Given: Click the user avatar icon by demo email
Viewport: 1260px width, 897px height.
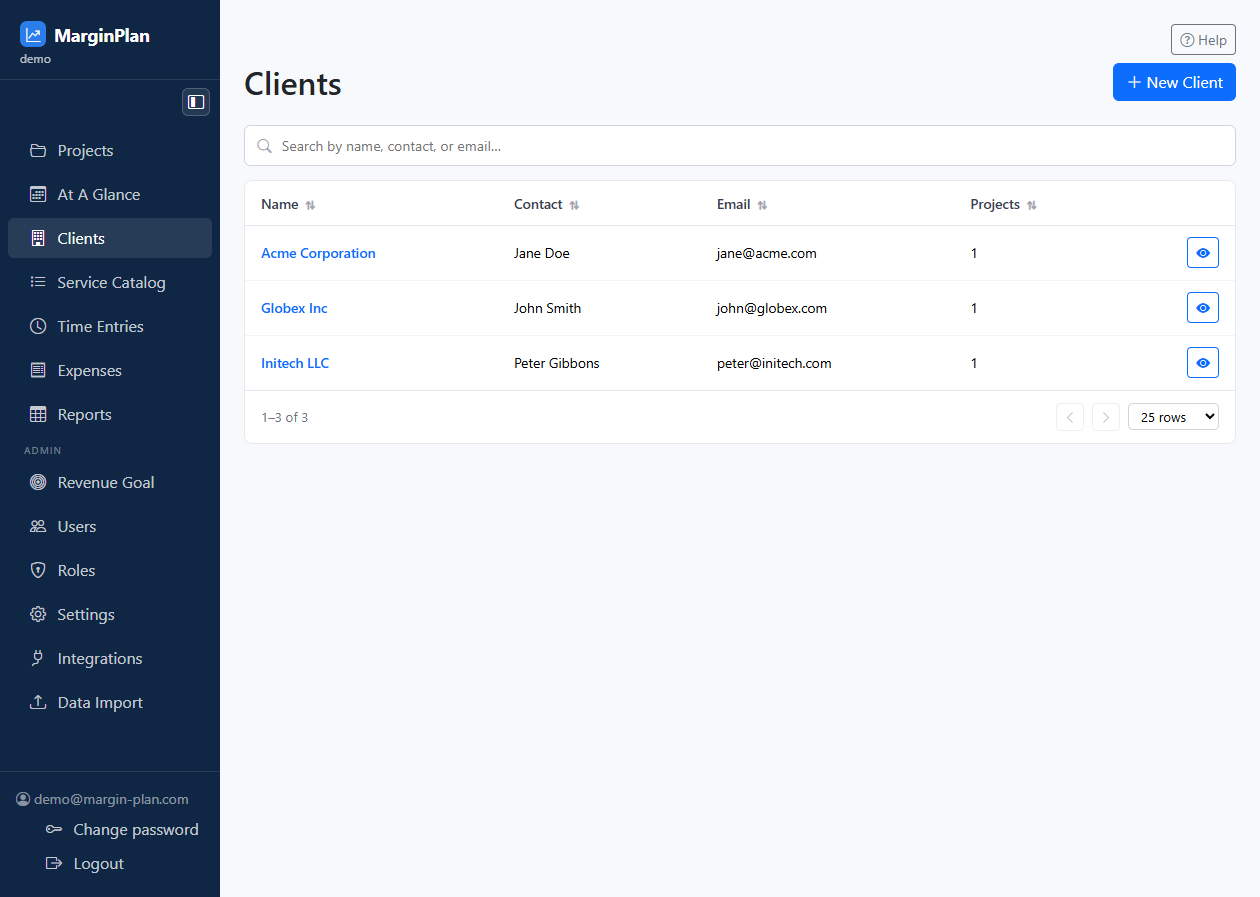Looking at the screenshot, I should click(x=23, y=800).
